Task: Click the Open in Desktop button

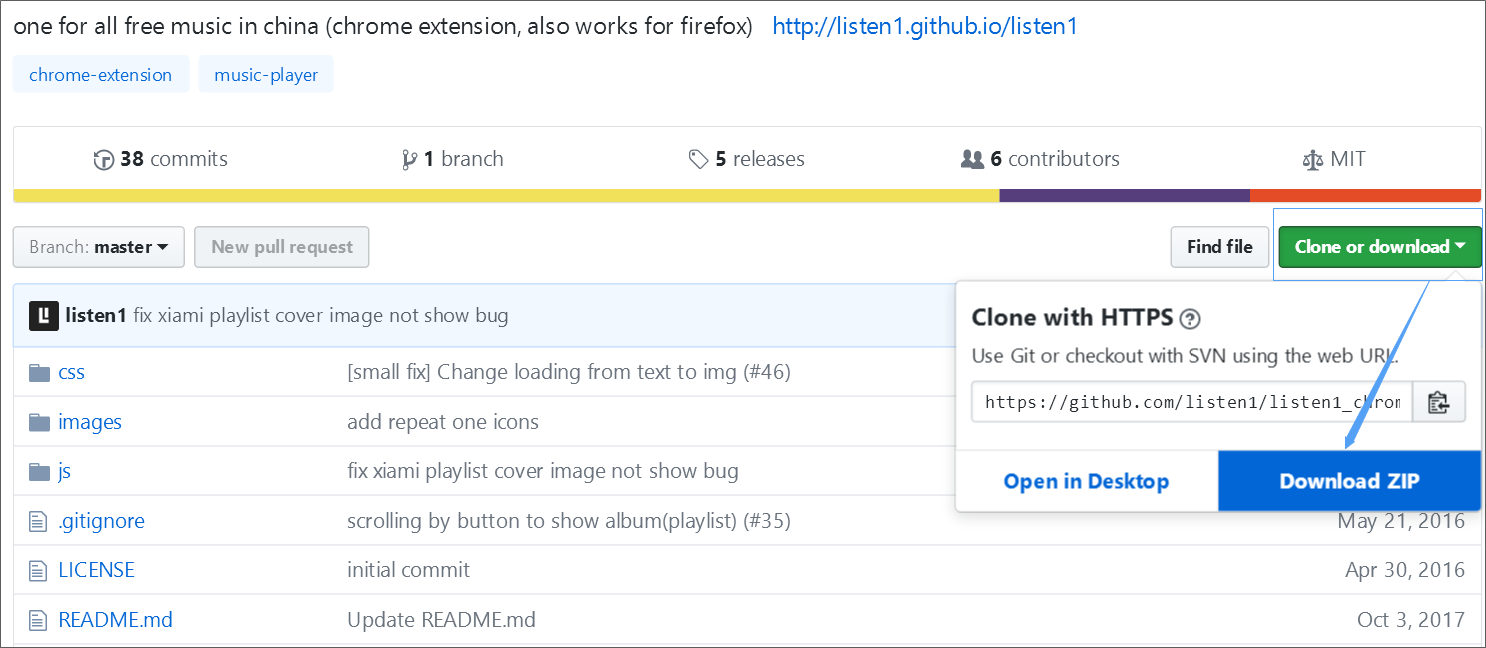Action: pos(1086,481)
